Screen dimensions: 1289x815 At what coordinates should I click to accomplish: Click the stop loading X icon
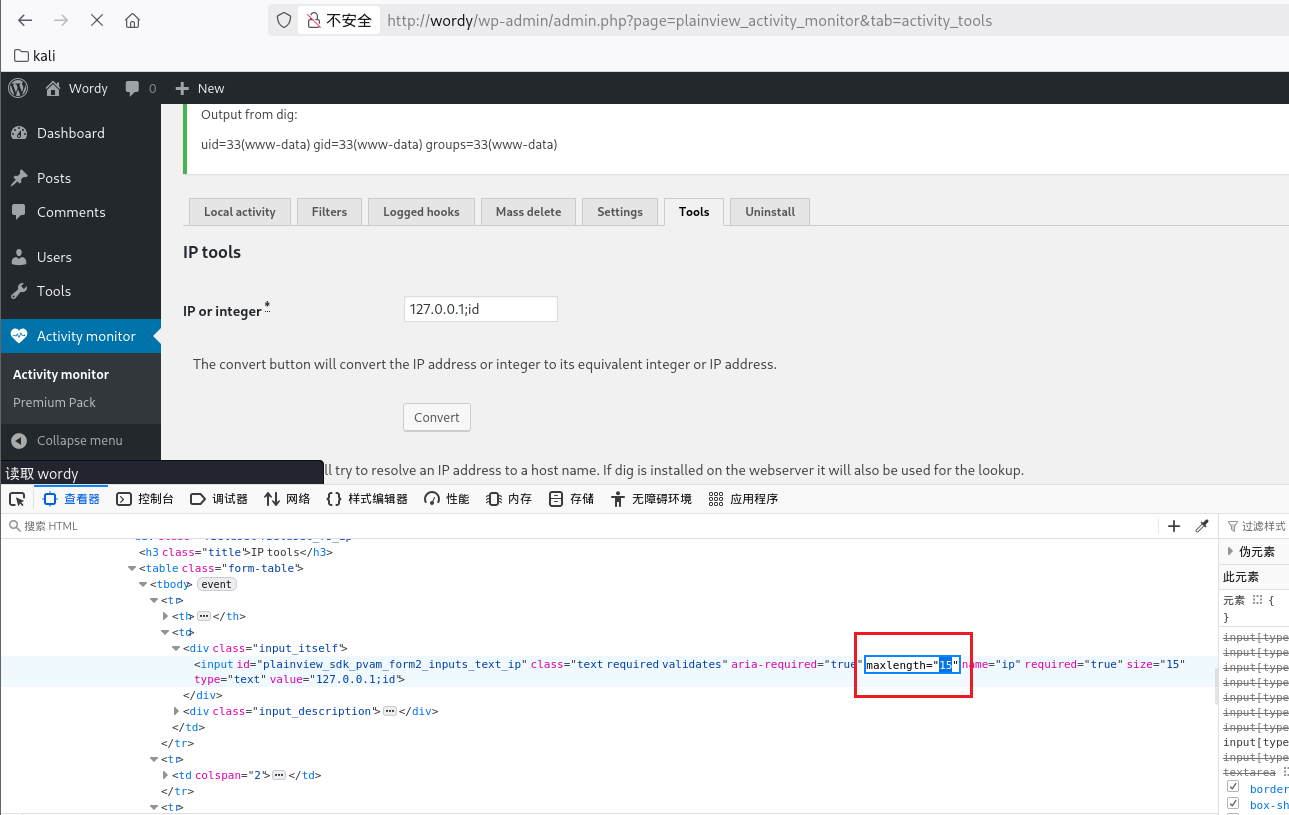coord(96,20)
